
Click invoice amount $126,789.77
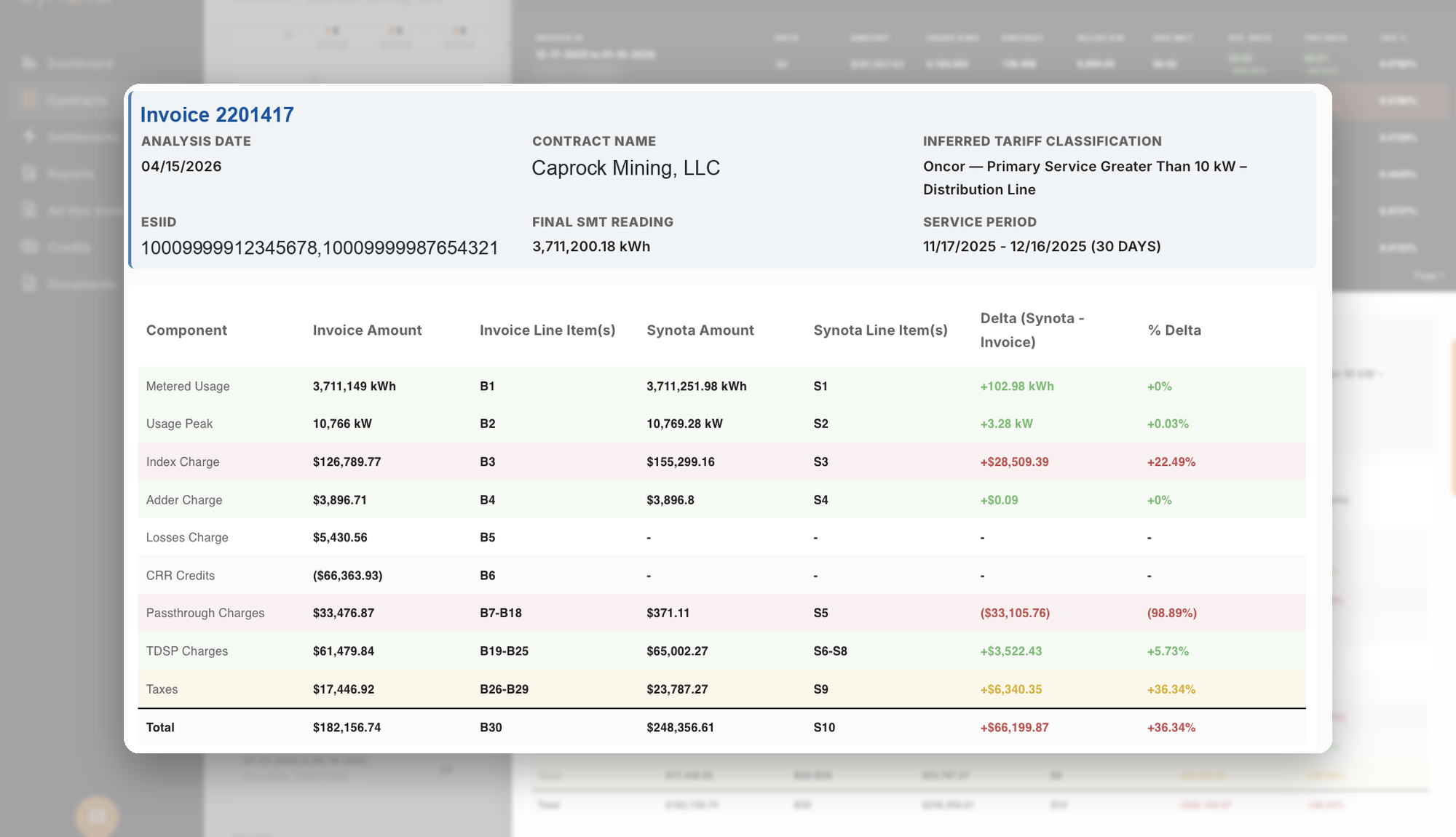[347, 462]
